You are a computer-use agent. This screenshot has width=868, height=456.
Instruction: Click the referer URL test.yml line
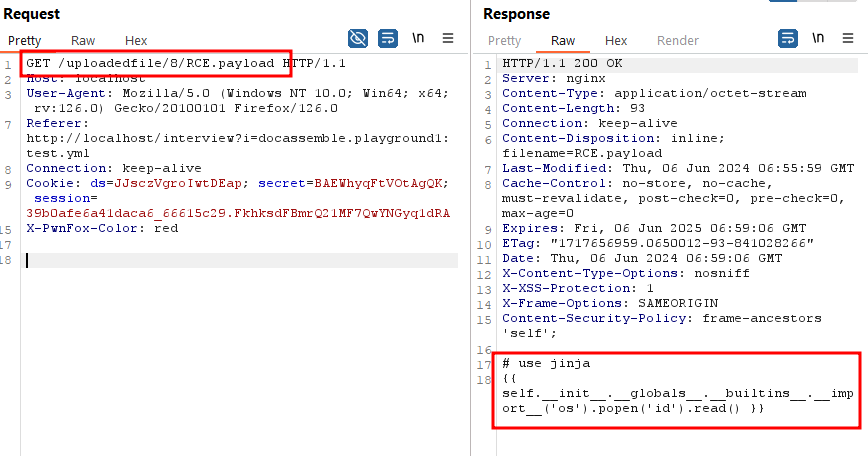coord(58,153)
